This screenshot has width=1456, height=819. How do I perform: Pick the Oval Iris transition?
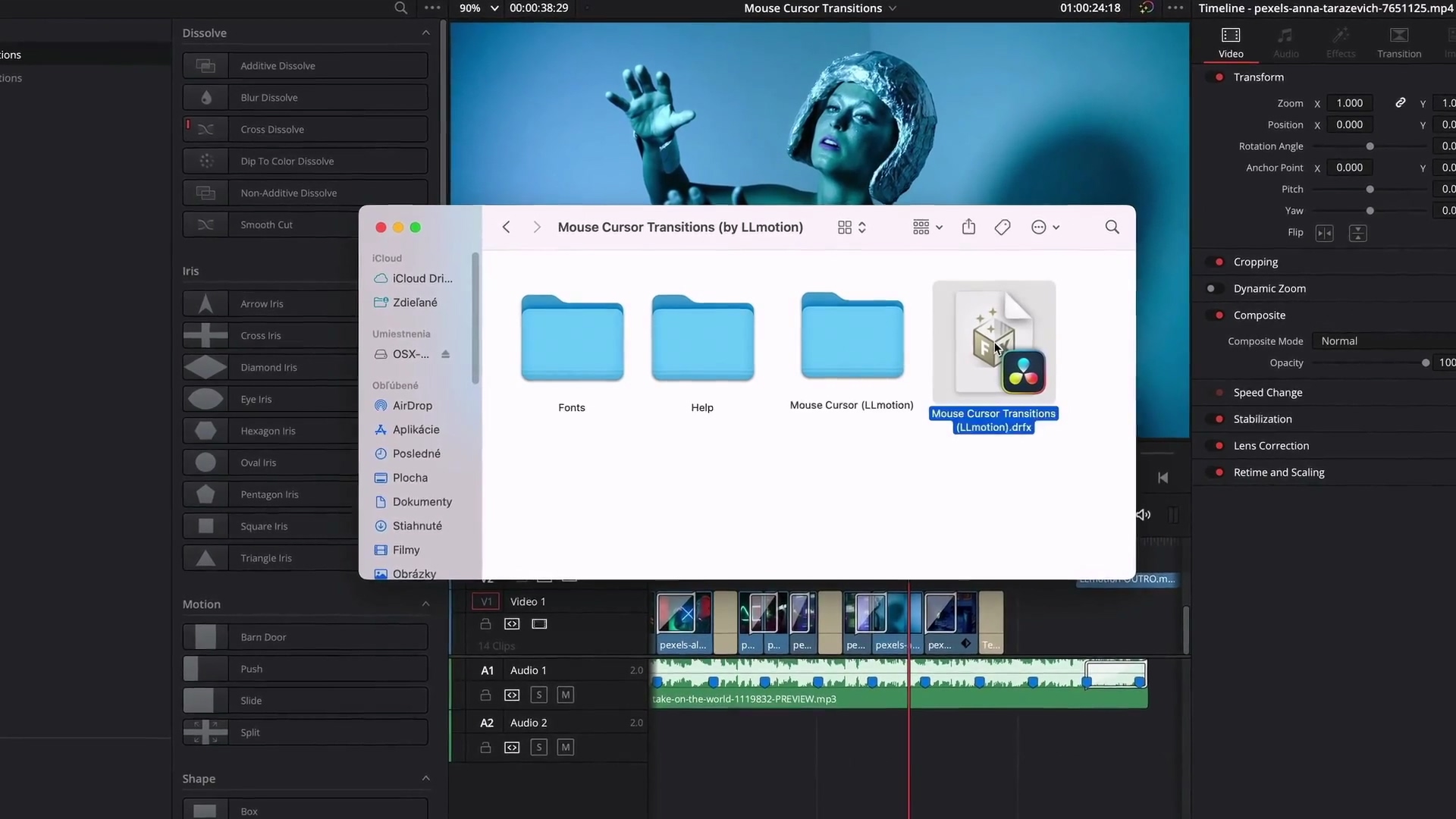[270, 463]
